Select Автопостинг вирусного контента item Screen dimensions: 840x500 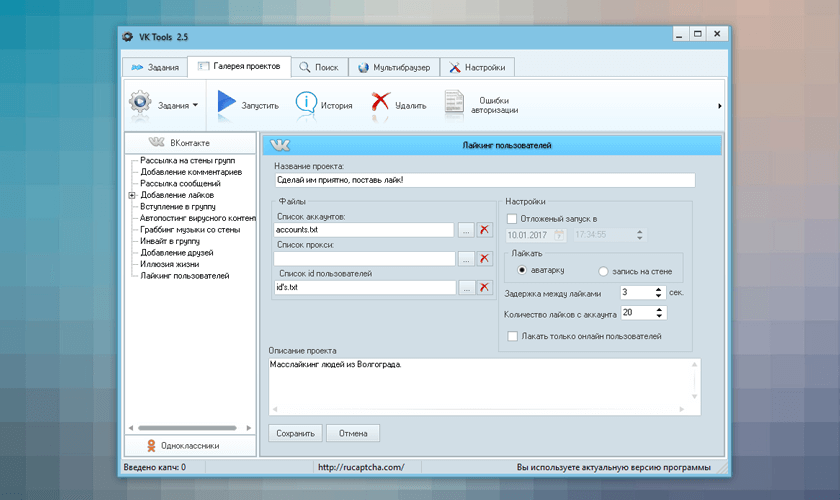(198, 218)
